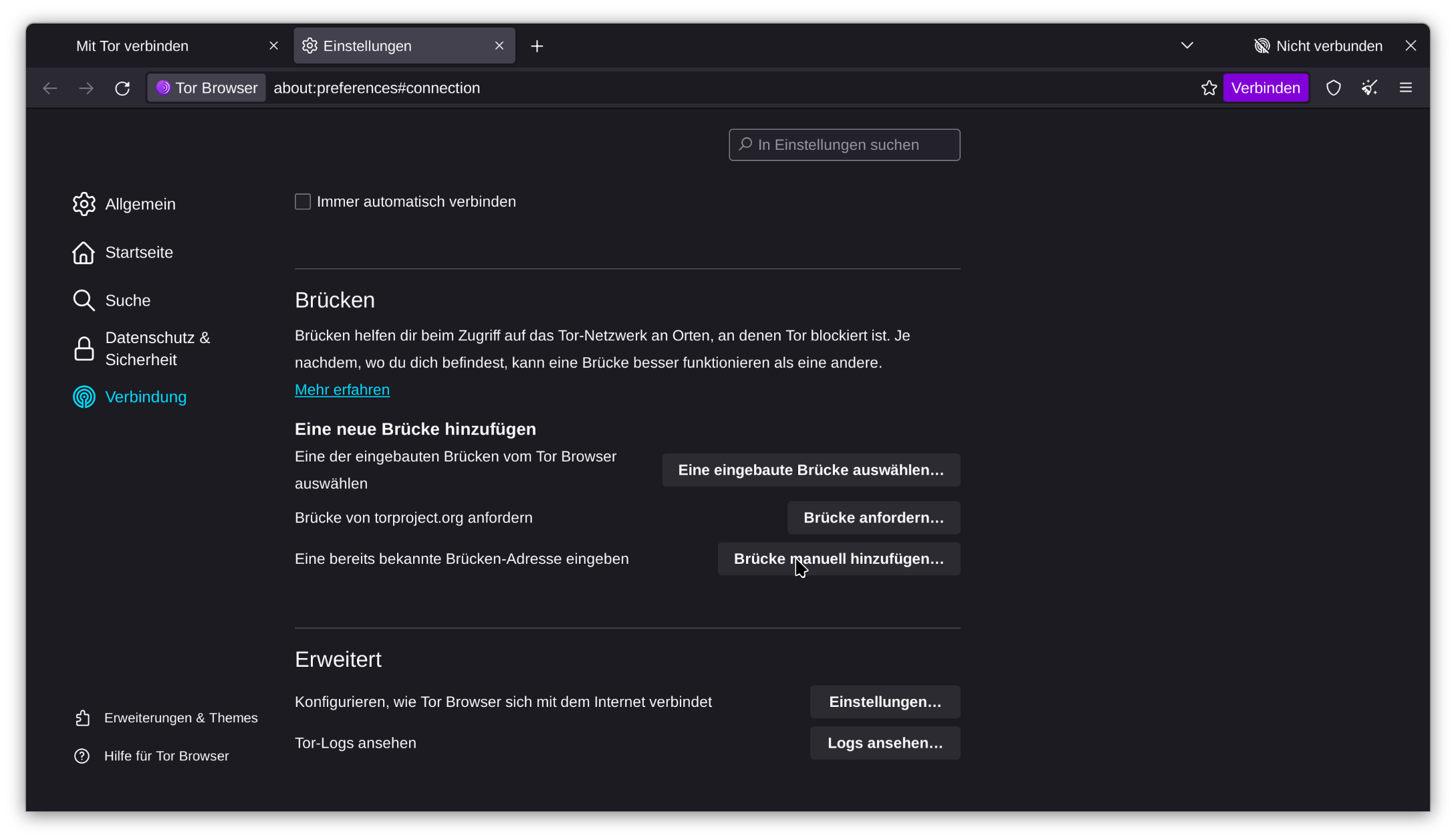The height and width of the screenshot is (840, 1456).
Task: Click the Datenschutz & Sicherheit lock icon
Action: click(83, 348)
